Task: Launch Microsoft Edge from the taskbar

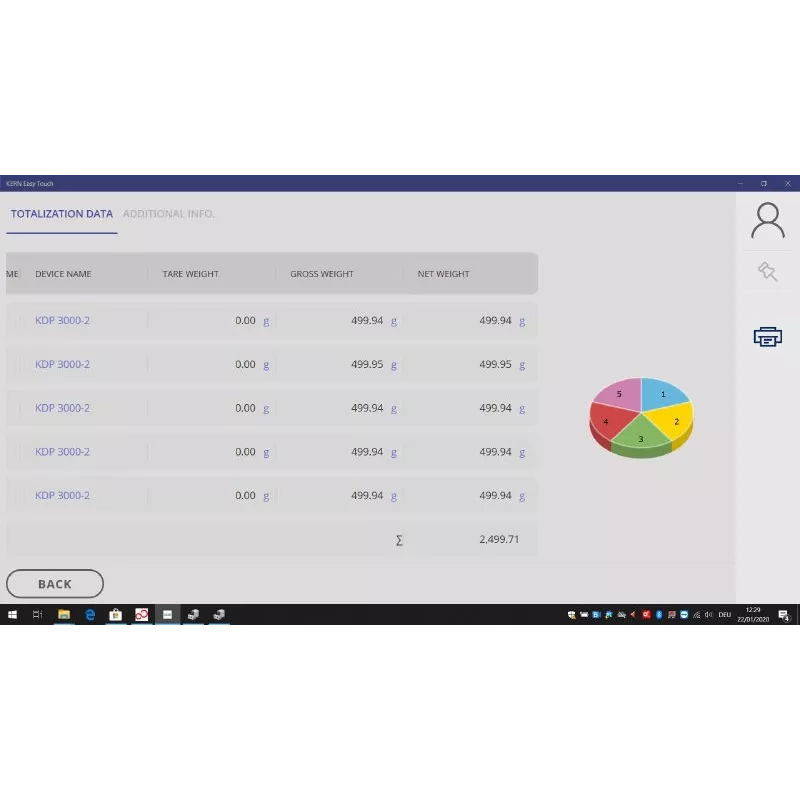Action: click(90, 615)
